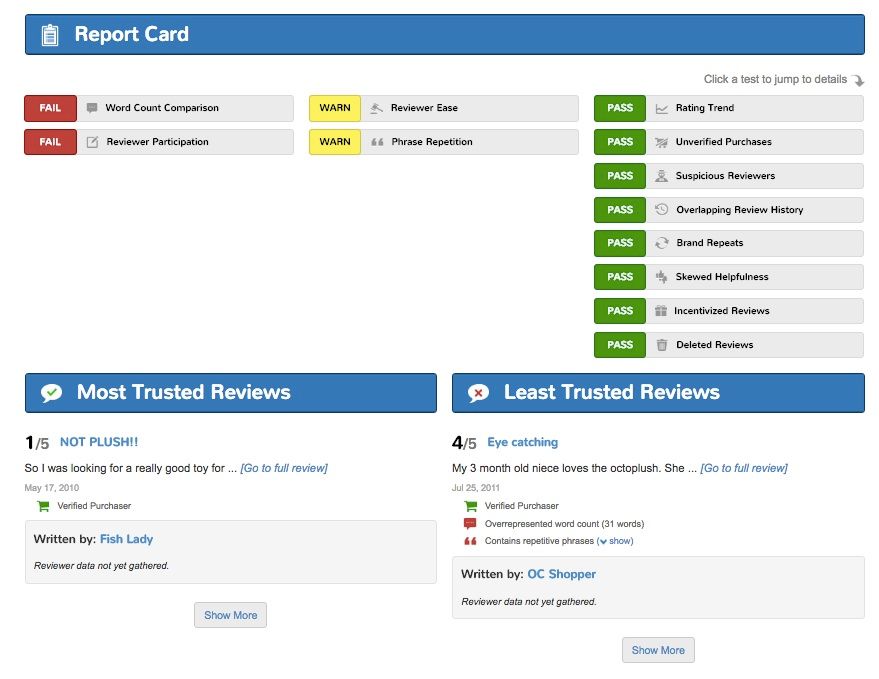Jump to the Reviewer Participation test
Screen dimensions: 879x679
(x=159, y=142)
